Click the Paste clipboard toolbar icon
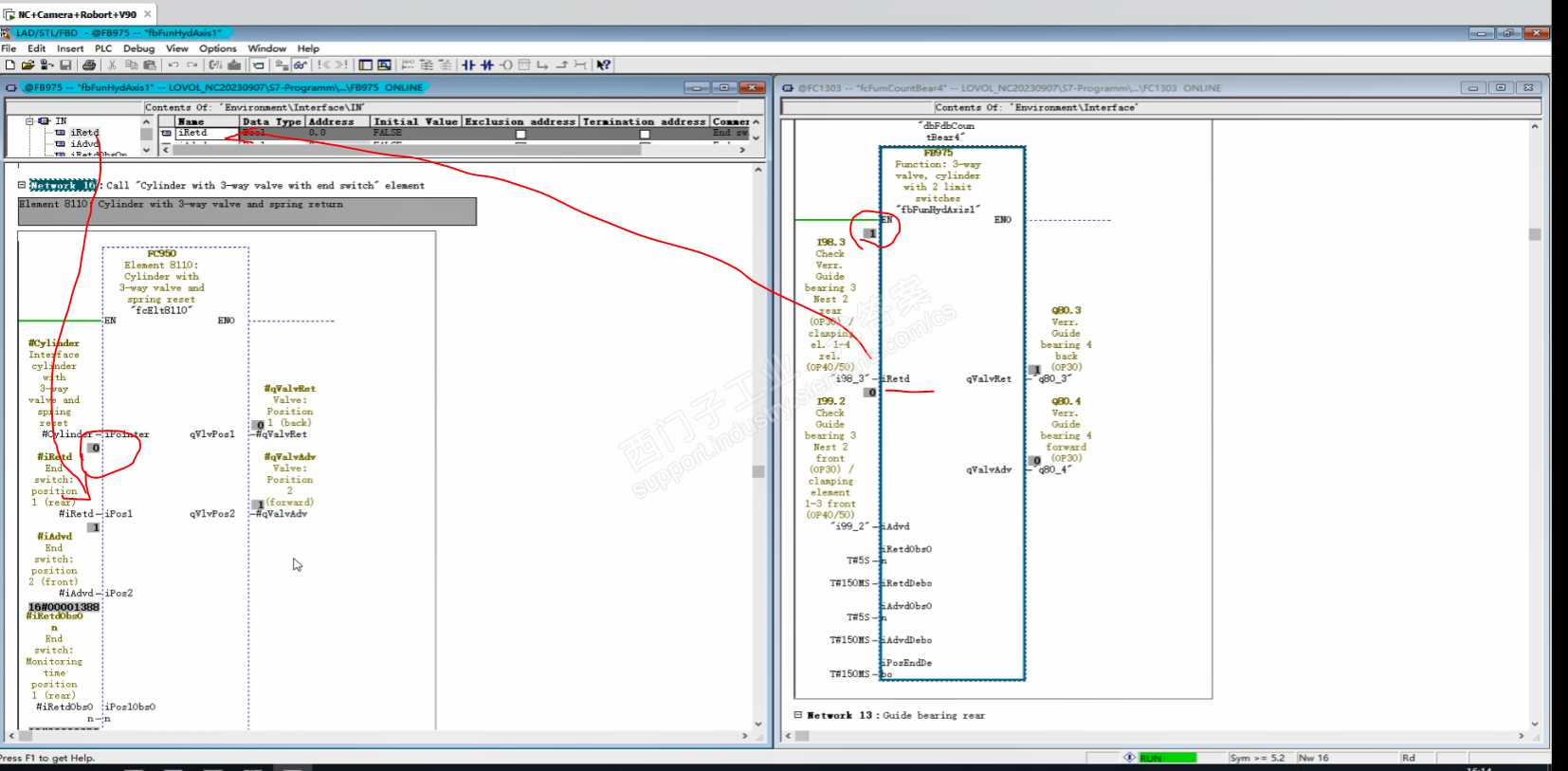Image resolution: width=1568 pixels, height=771 pixels. click(149, 65)
